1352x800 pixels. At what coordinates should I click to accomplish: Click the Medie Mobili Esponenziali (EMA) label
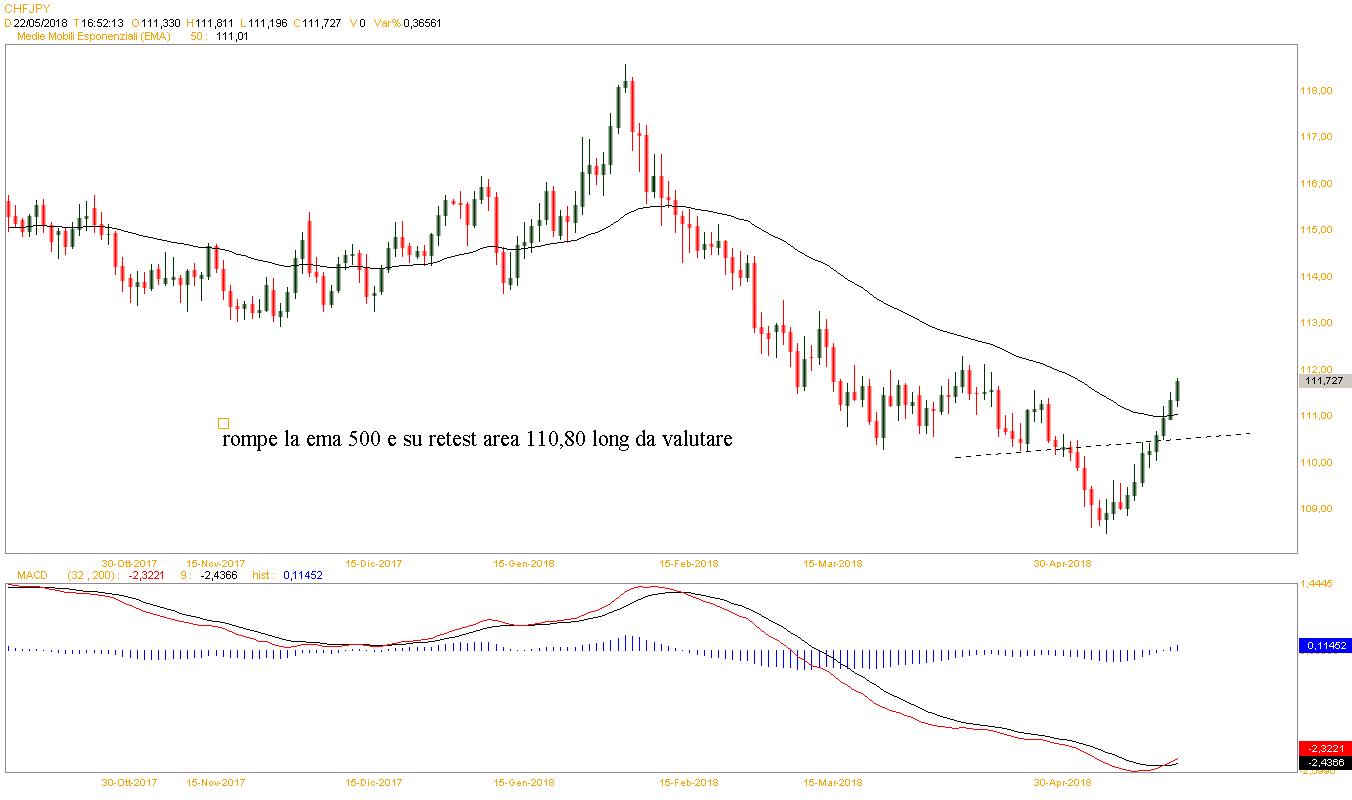click(94, 36)
